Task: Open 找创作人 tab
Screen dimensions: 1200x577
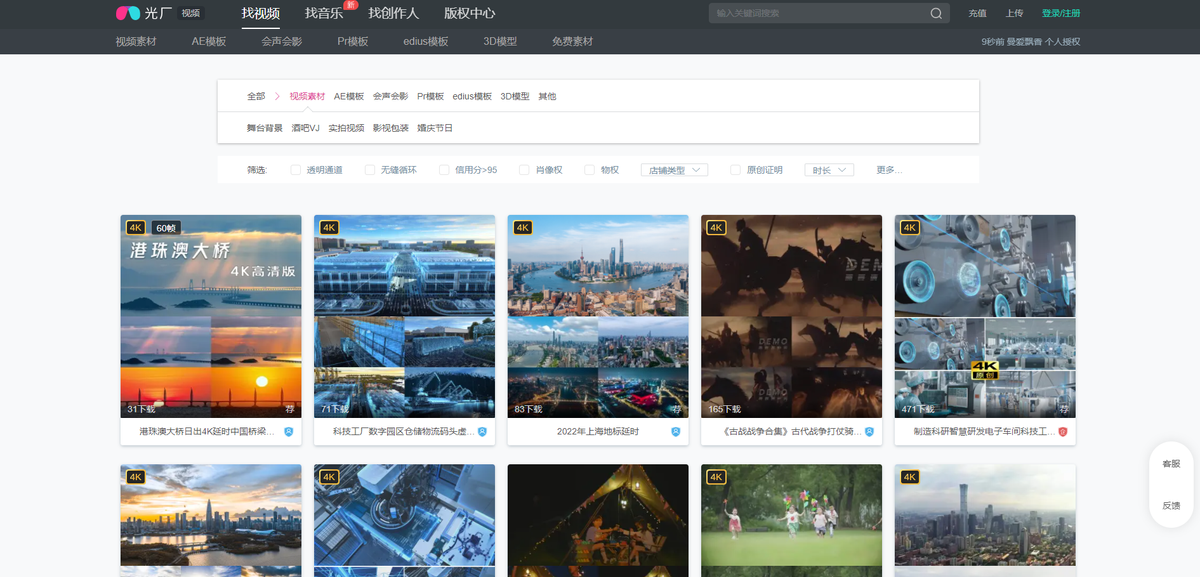Action: point(393,13)
